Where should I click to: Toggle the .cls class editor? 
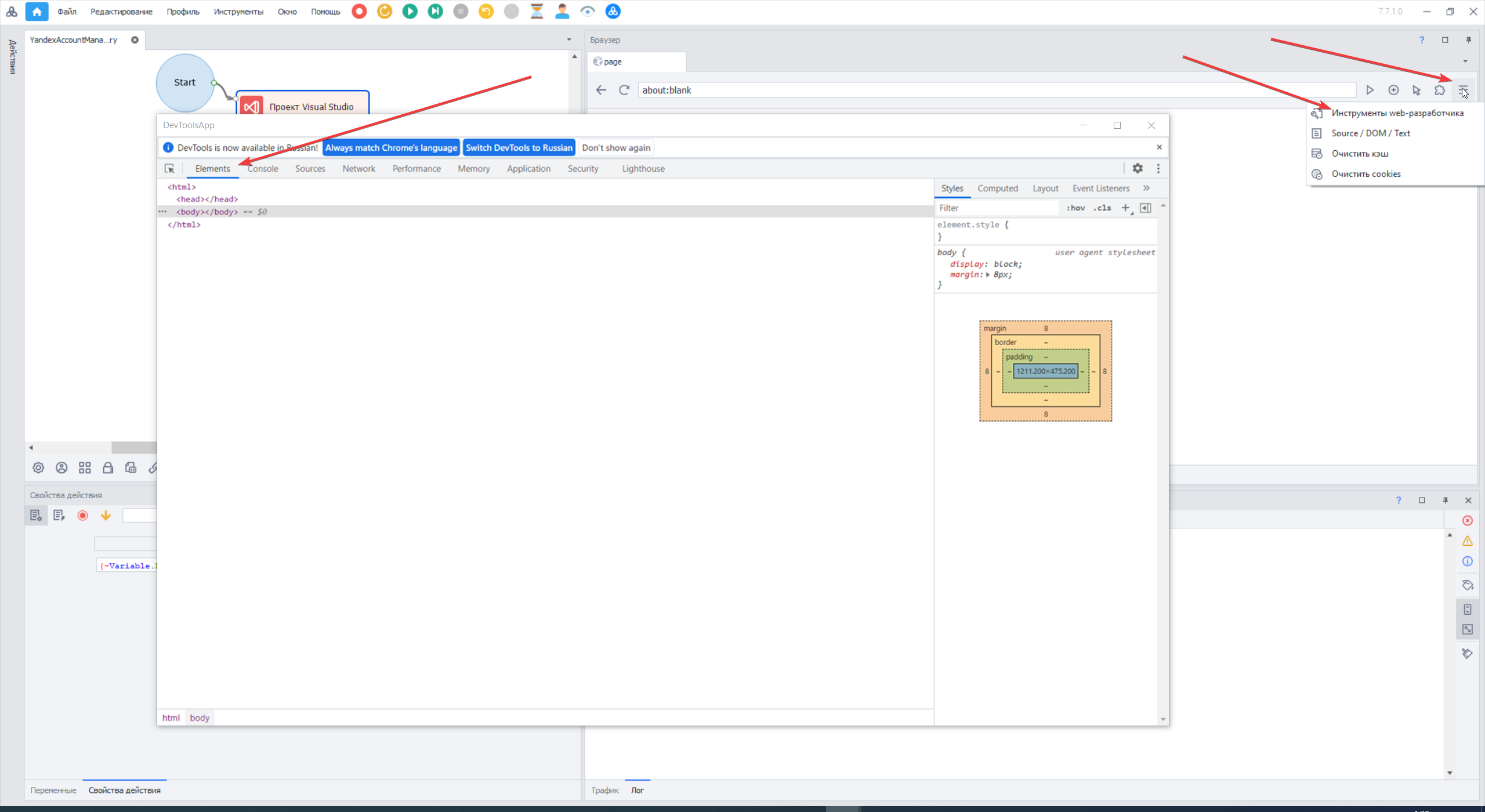(1102, 208)
